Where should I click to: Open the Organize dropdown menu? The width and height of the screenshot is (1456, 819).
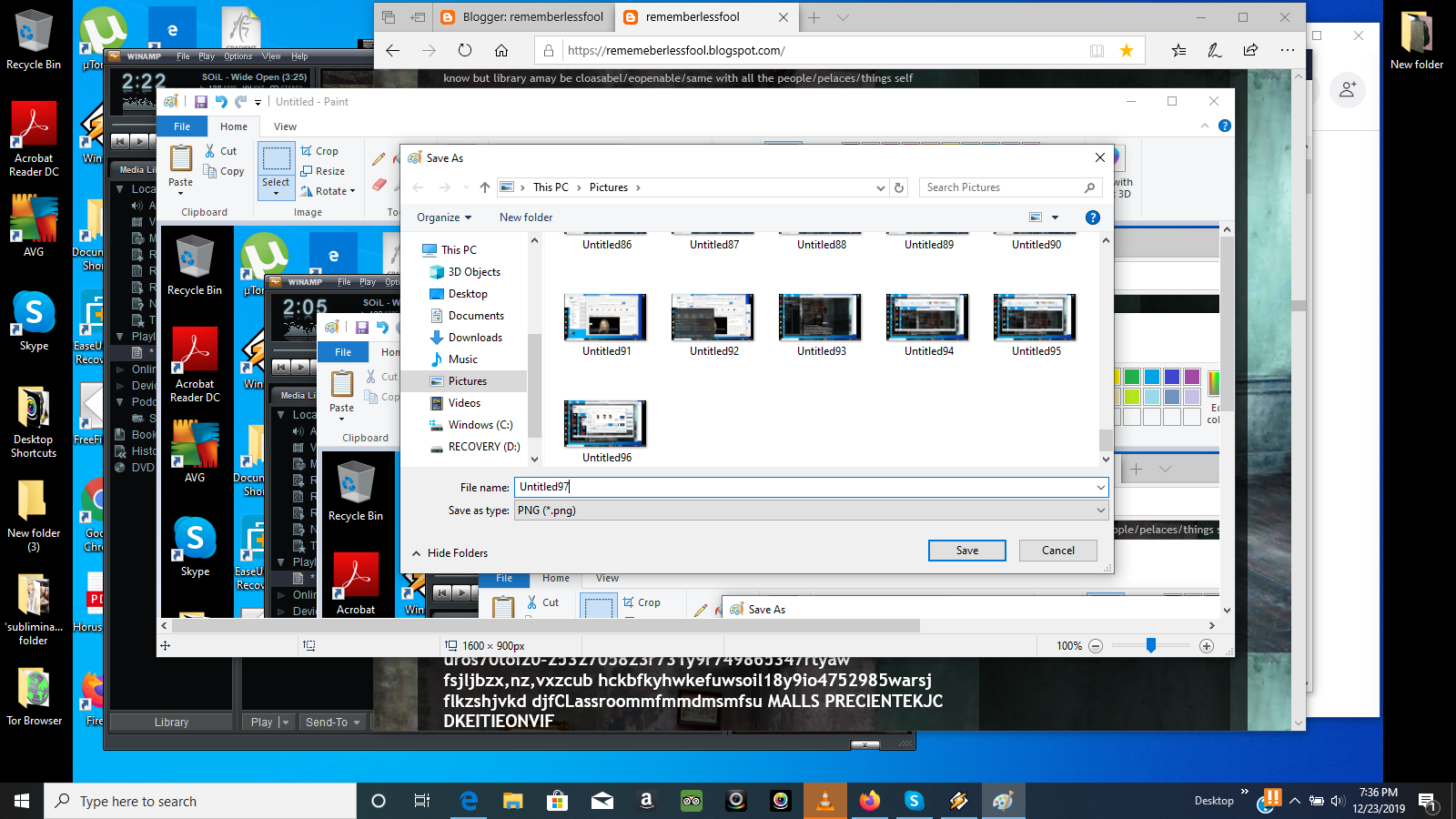coord(444,217)
